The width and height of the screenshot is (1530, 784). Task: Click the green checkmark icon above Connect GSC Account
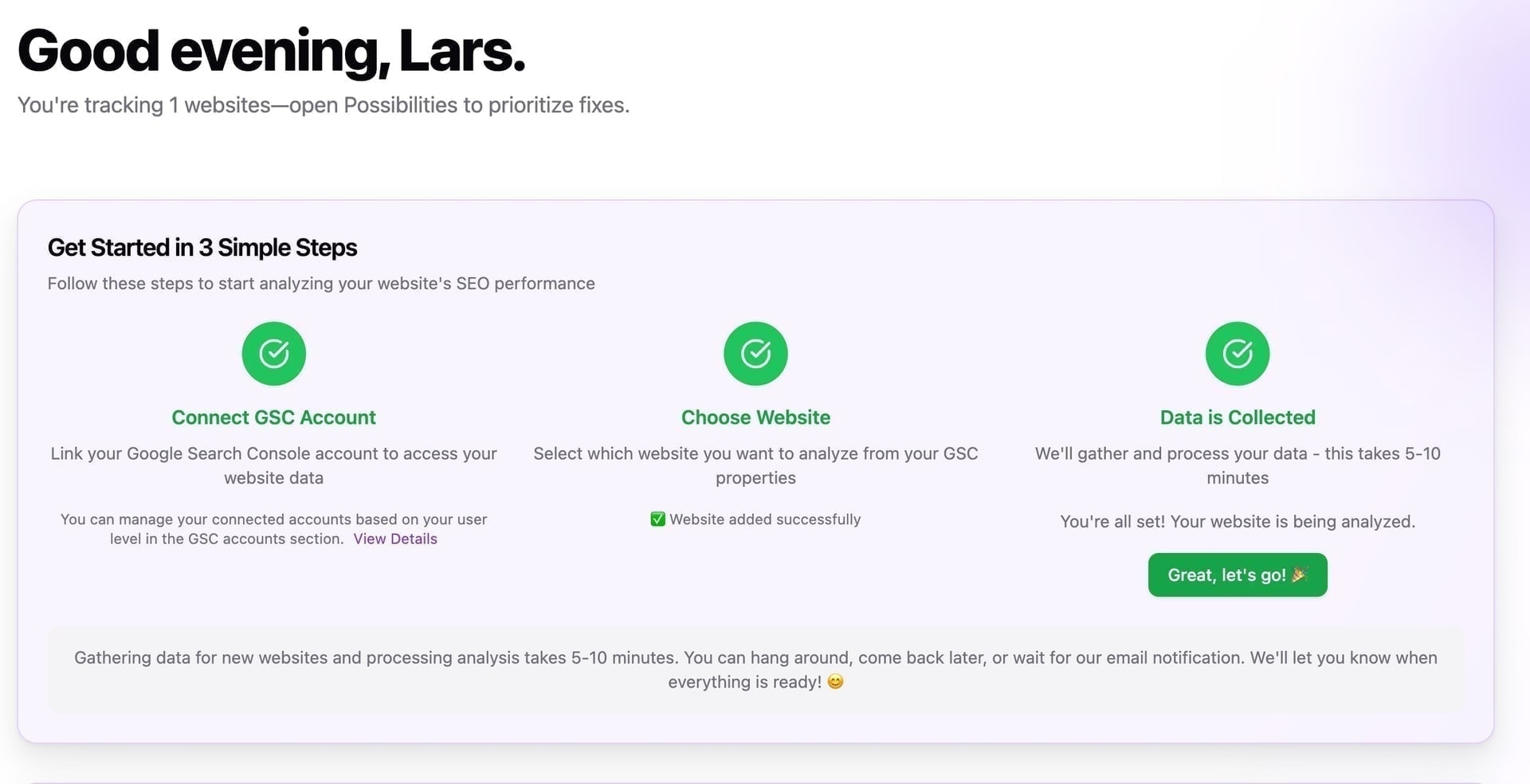pos(273,353)
